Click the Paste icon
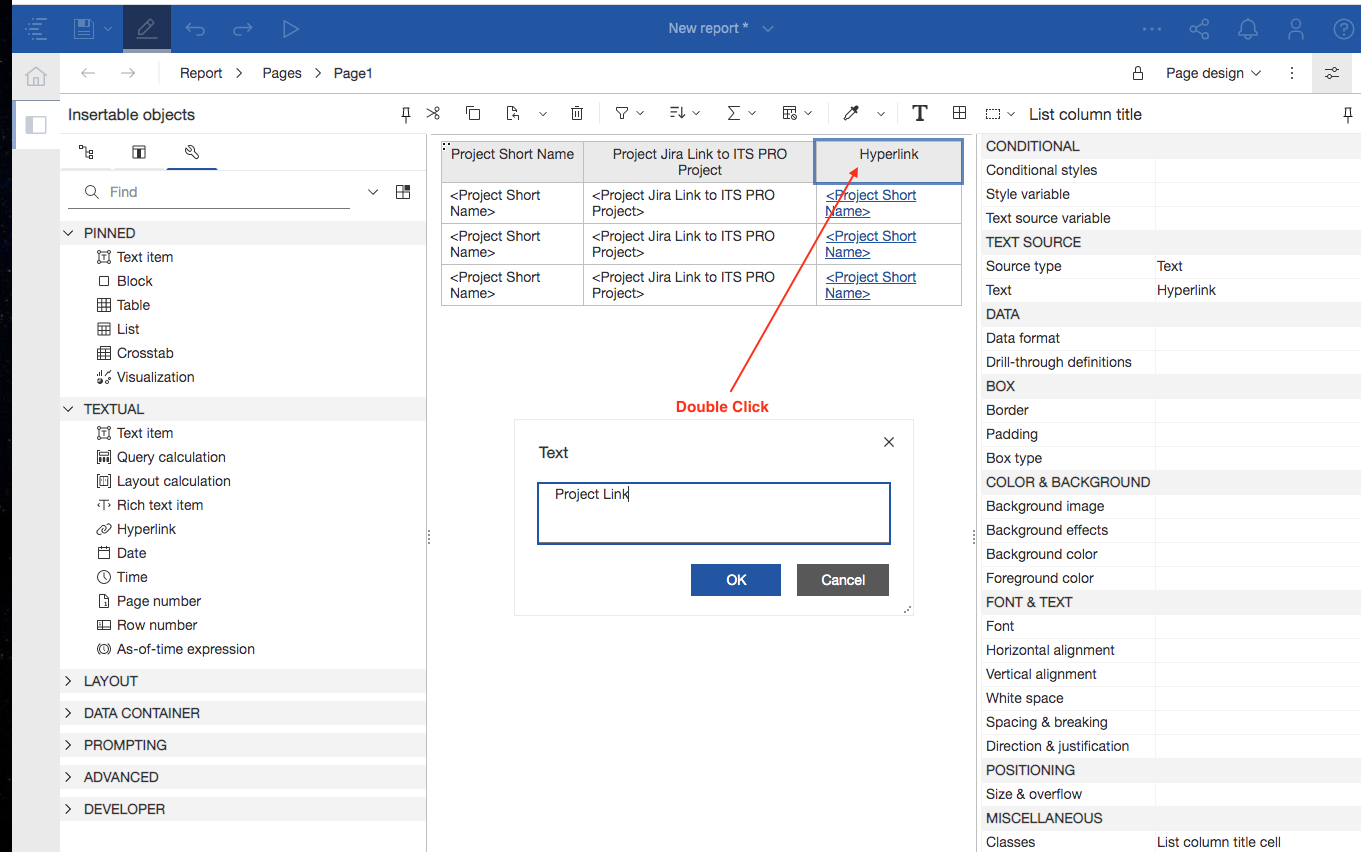The height and width of the screenshot is (852, 1361). (x=513, y=114)
